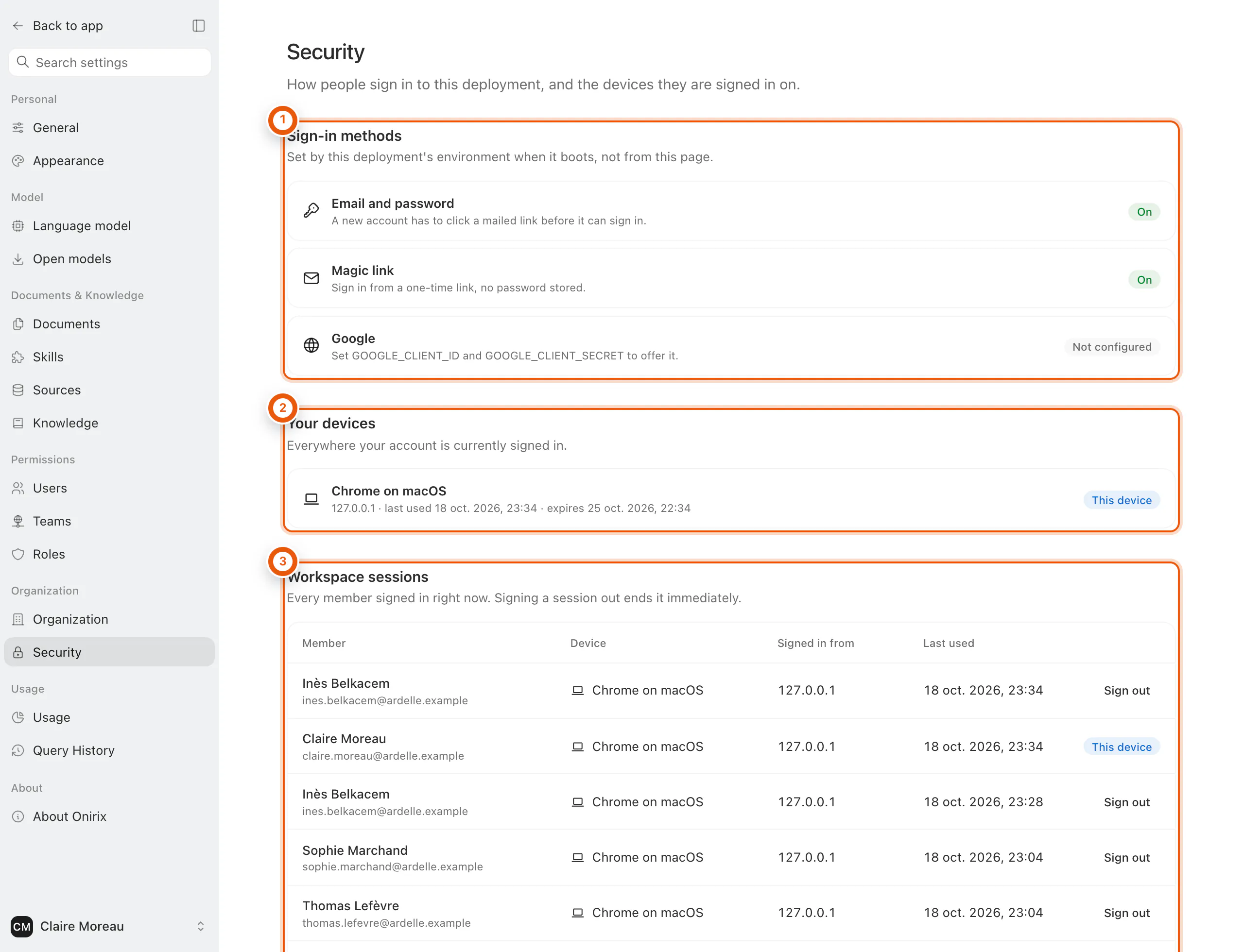Click the Roles shield icon
The image size is (1244, 952).
point(18,554)
